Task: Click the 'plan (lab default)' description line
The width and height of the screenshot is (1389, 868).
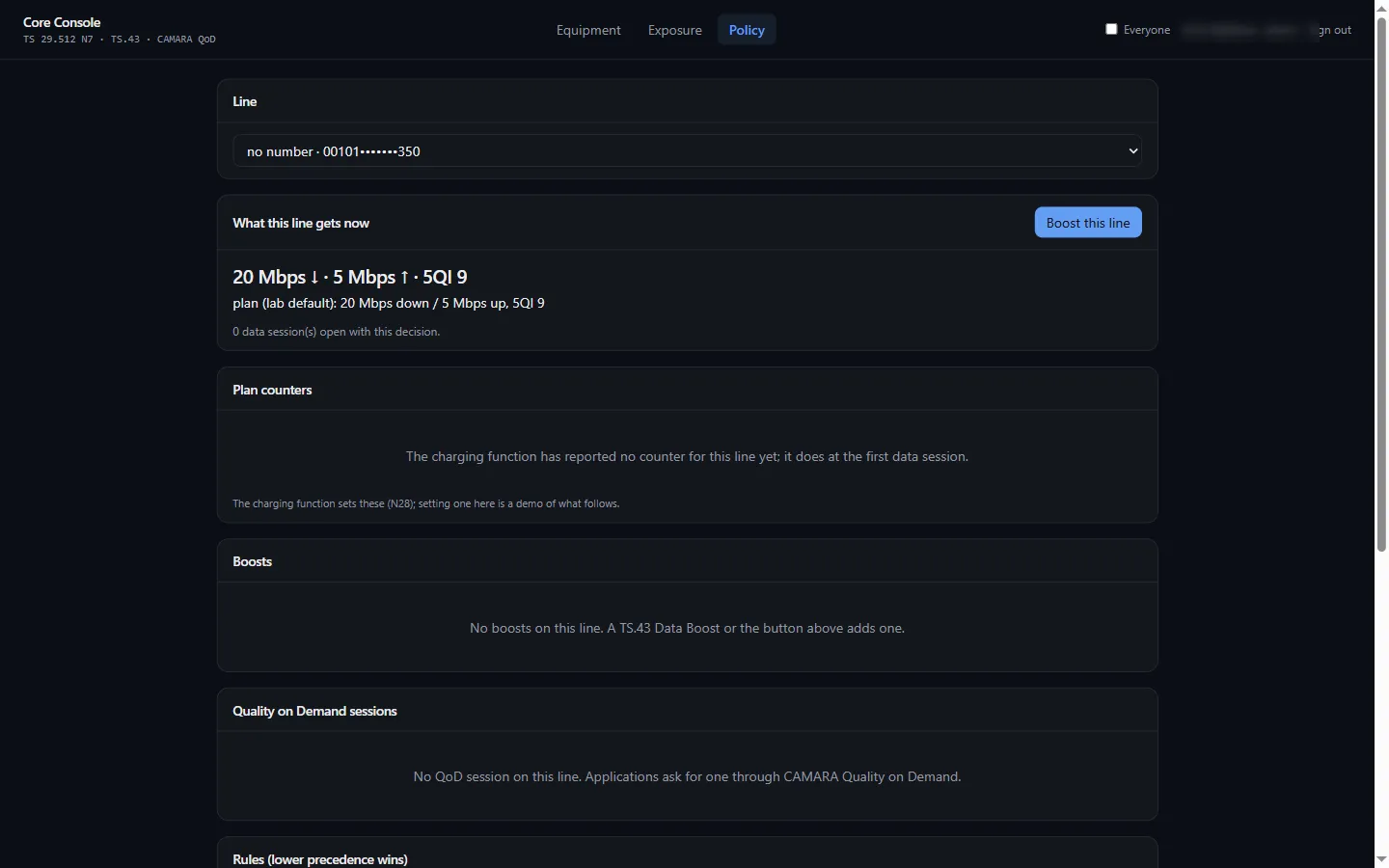Action: click(389, 303)
